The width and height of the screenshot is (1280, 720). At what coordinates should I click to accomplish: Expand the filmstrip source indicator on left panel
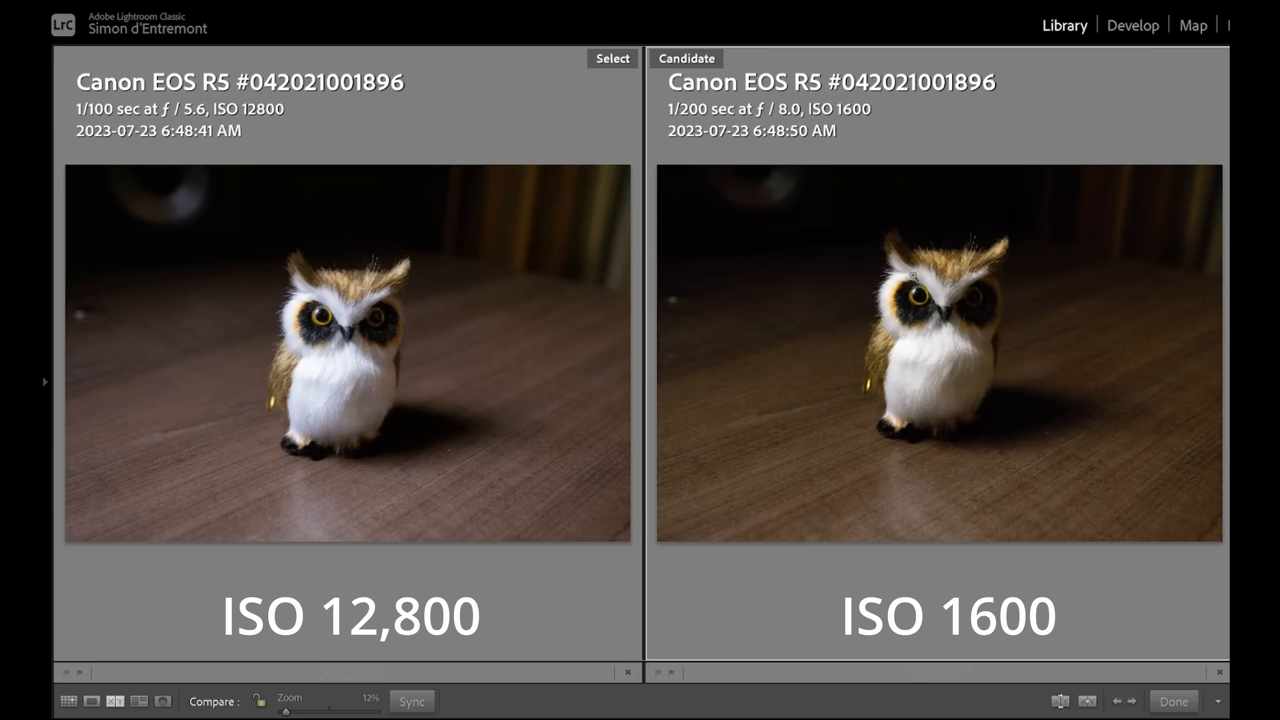68,672
